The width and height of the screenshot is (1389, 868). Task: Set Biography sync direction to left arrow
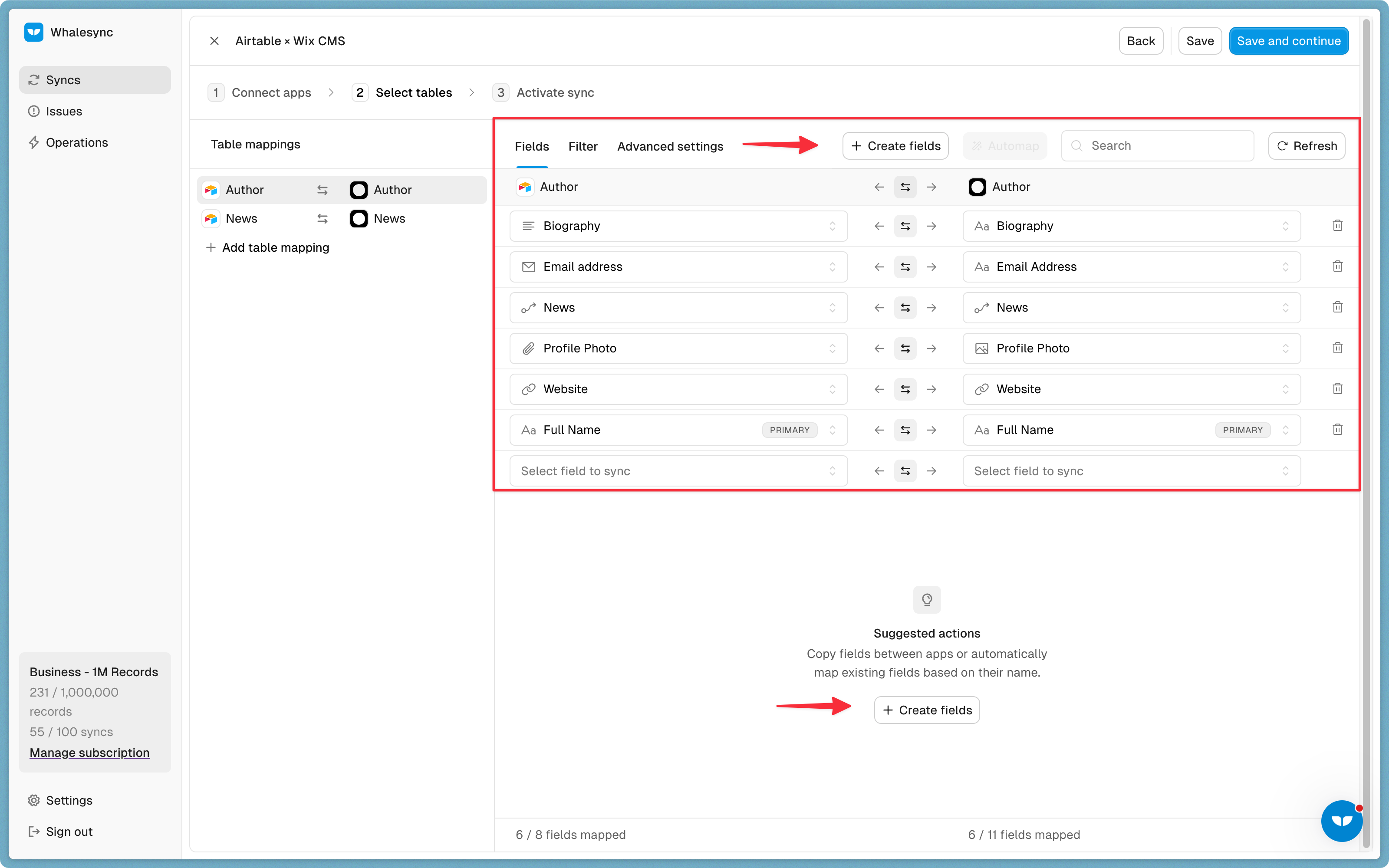[x=879, y=226]
